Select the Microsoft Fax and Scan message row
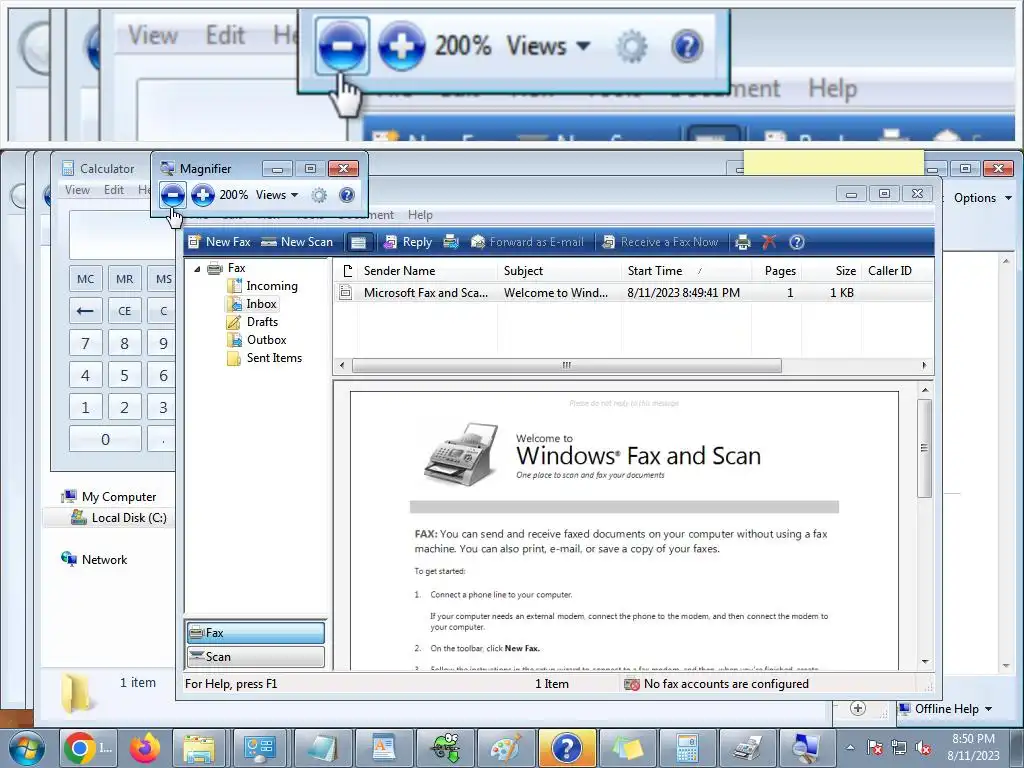The width and height of the screenshot is (1024, 768). pyautogui.click(x=633, y=293)
